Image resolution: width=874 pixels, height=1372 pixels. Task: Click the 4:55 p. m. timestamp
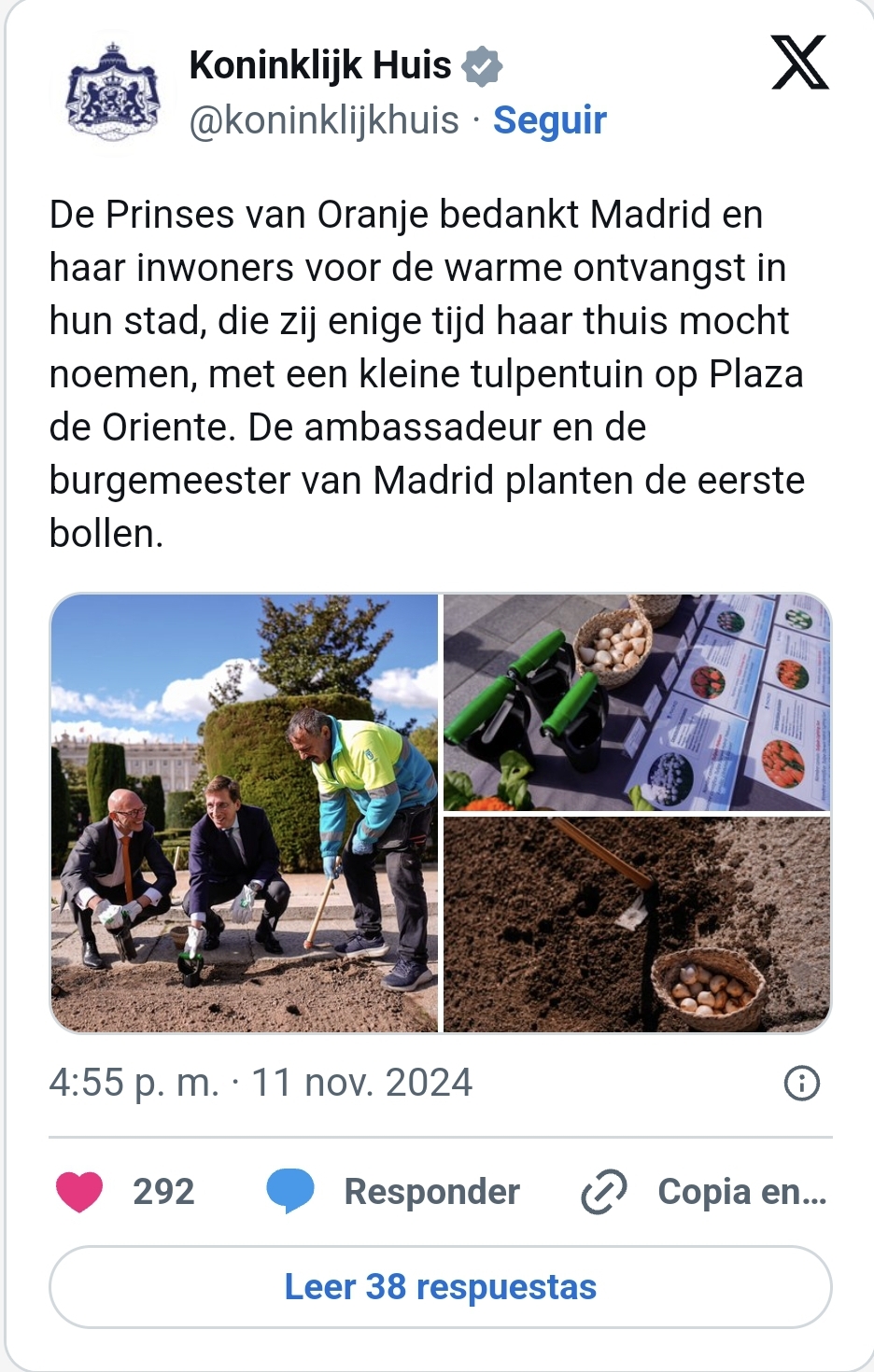pyautogui.click(x=134, y=1083)
